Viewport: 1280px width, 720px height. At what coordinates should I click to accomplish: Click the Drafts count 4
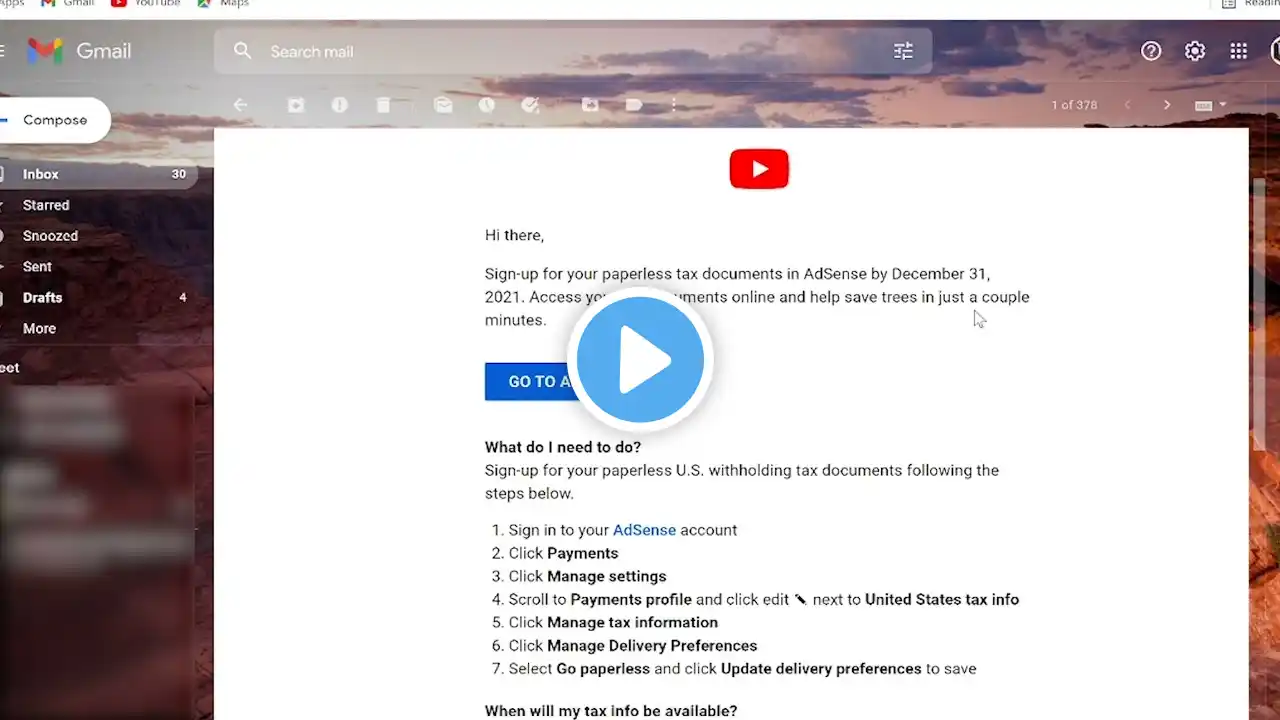click(x=182, y=298)
